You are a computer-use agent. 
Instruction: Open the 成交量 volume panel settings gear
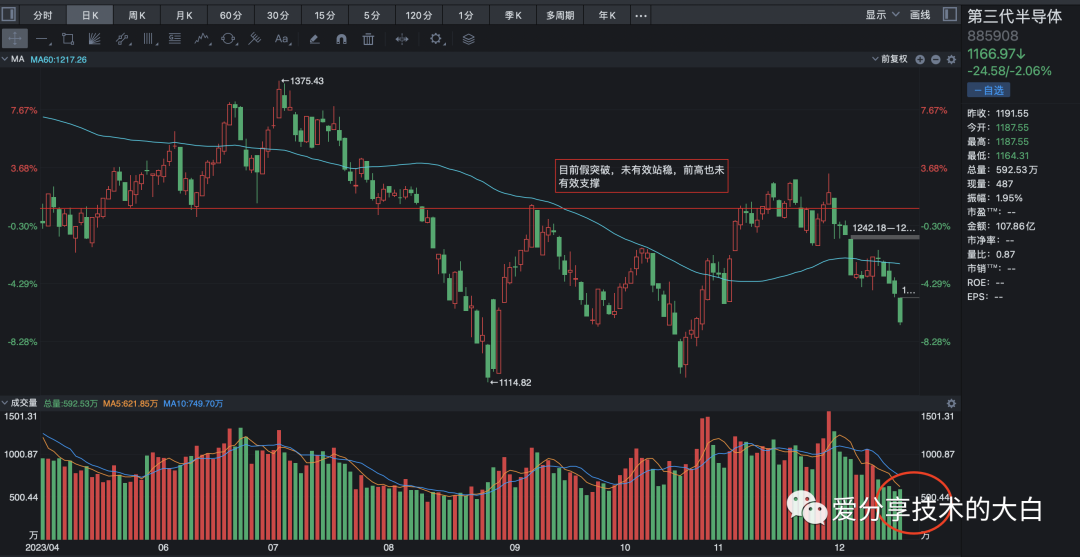[x=951, y=403]
